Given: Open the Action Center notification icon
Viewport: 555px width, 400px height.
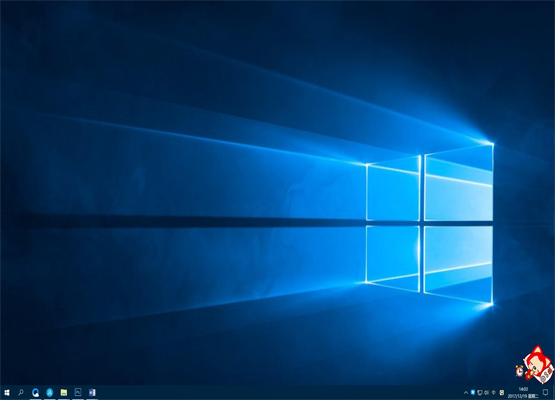Looking at the screenshot, I should tap(545, 393).
